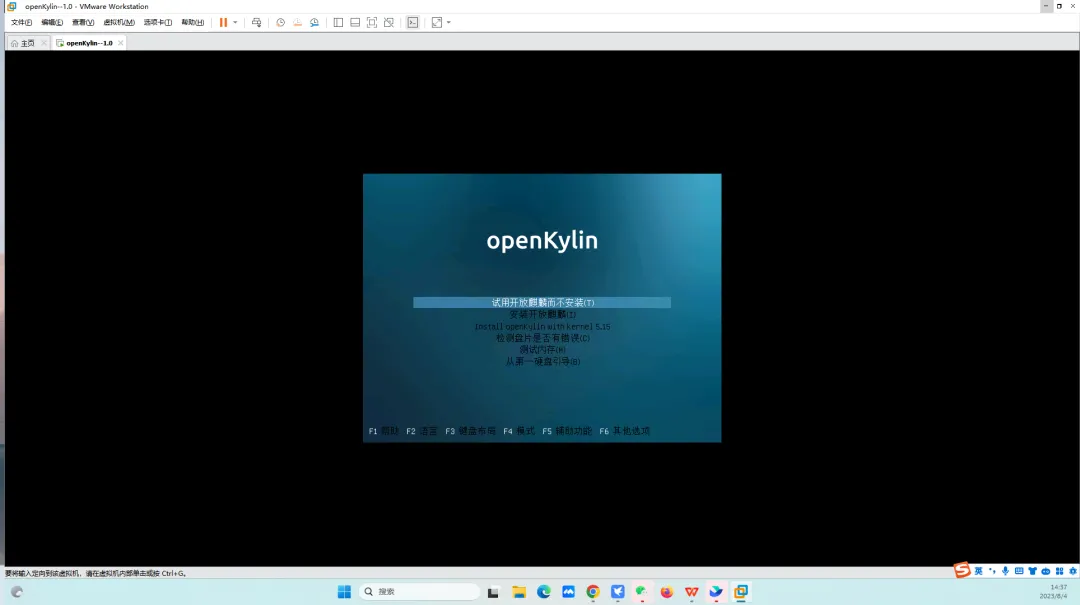Expand the stretch display dropdown arrow
The height and width of the screenshot is (605, 1080).
(449, 23)
